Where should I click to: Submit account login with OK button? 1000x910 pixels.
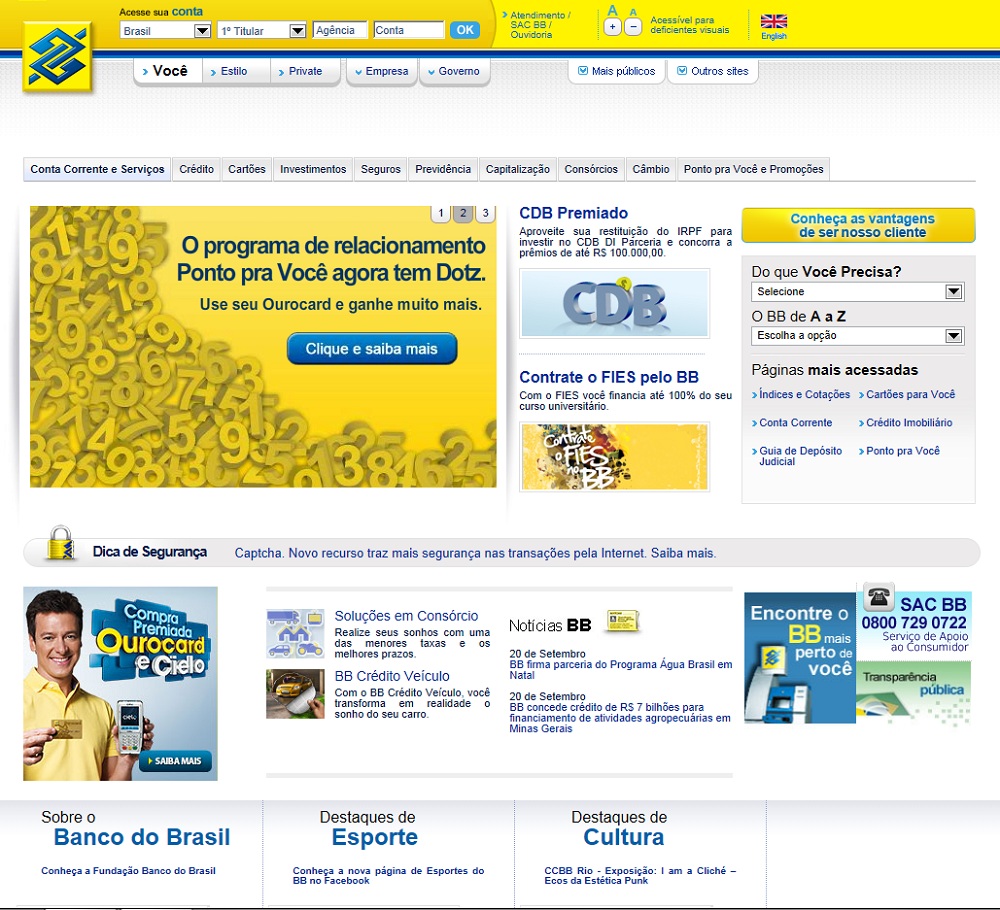(x=465, y=30)
